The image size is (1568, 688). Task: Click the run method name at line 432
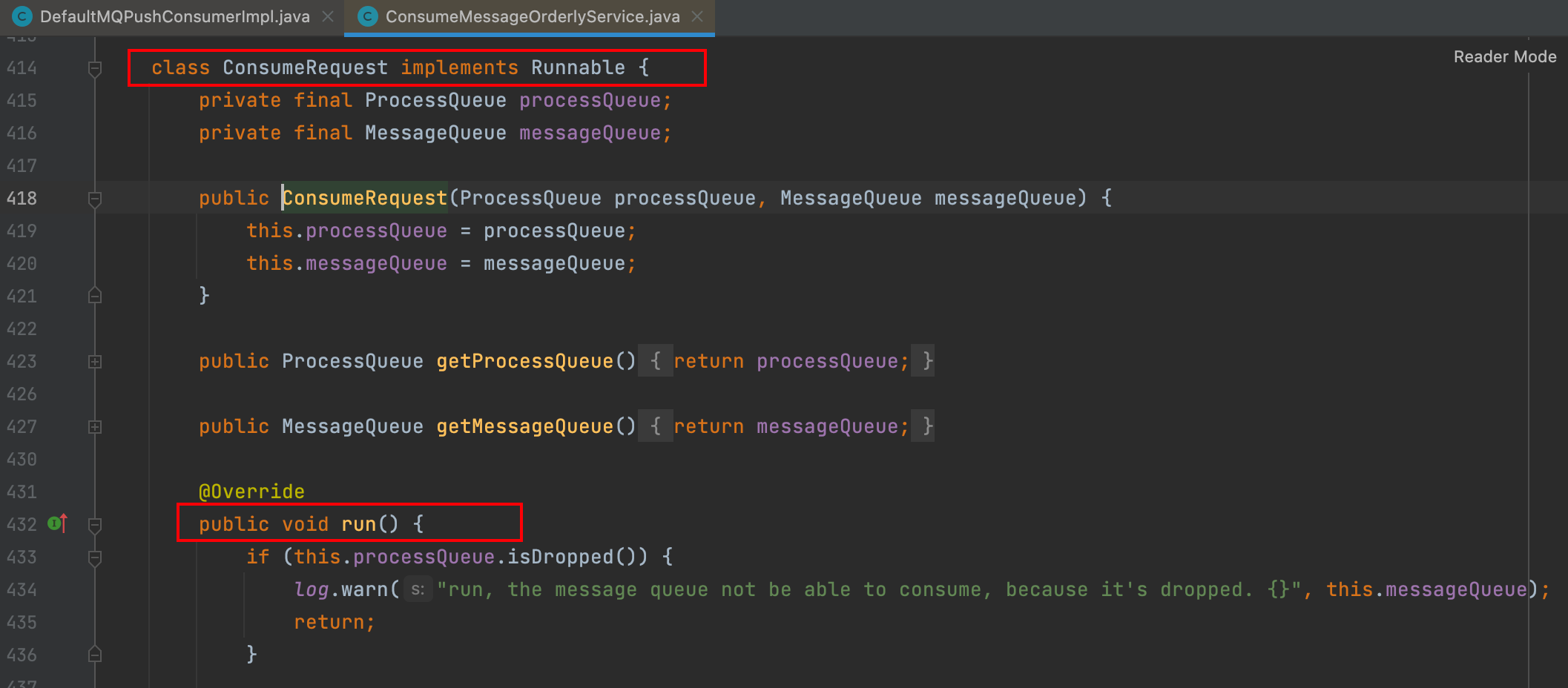pyautogui.click(x=358, y=524)
